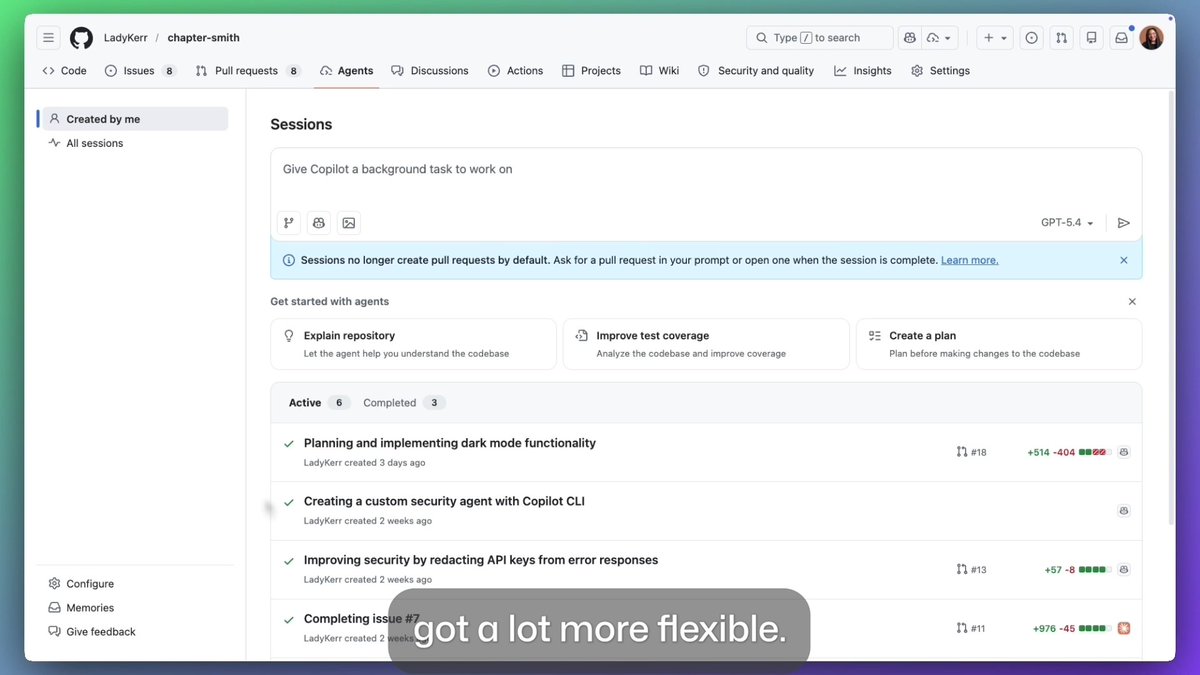1200x675 pixels.
Task: Show the Active sessions tab
Action: (319, 403)
